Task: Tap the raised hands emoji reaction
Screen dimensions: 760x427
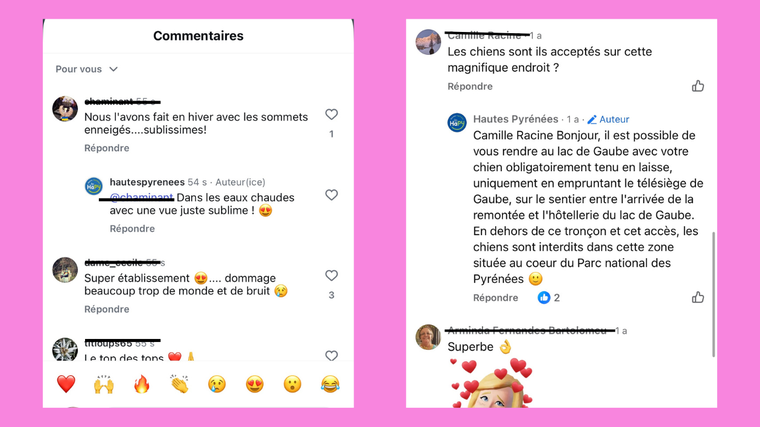Action: click(x=104, y=384)
